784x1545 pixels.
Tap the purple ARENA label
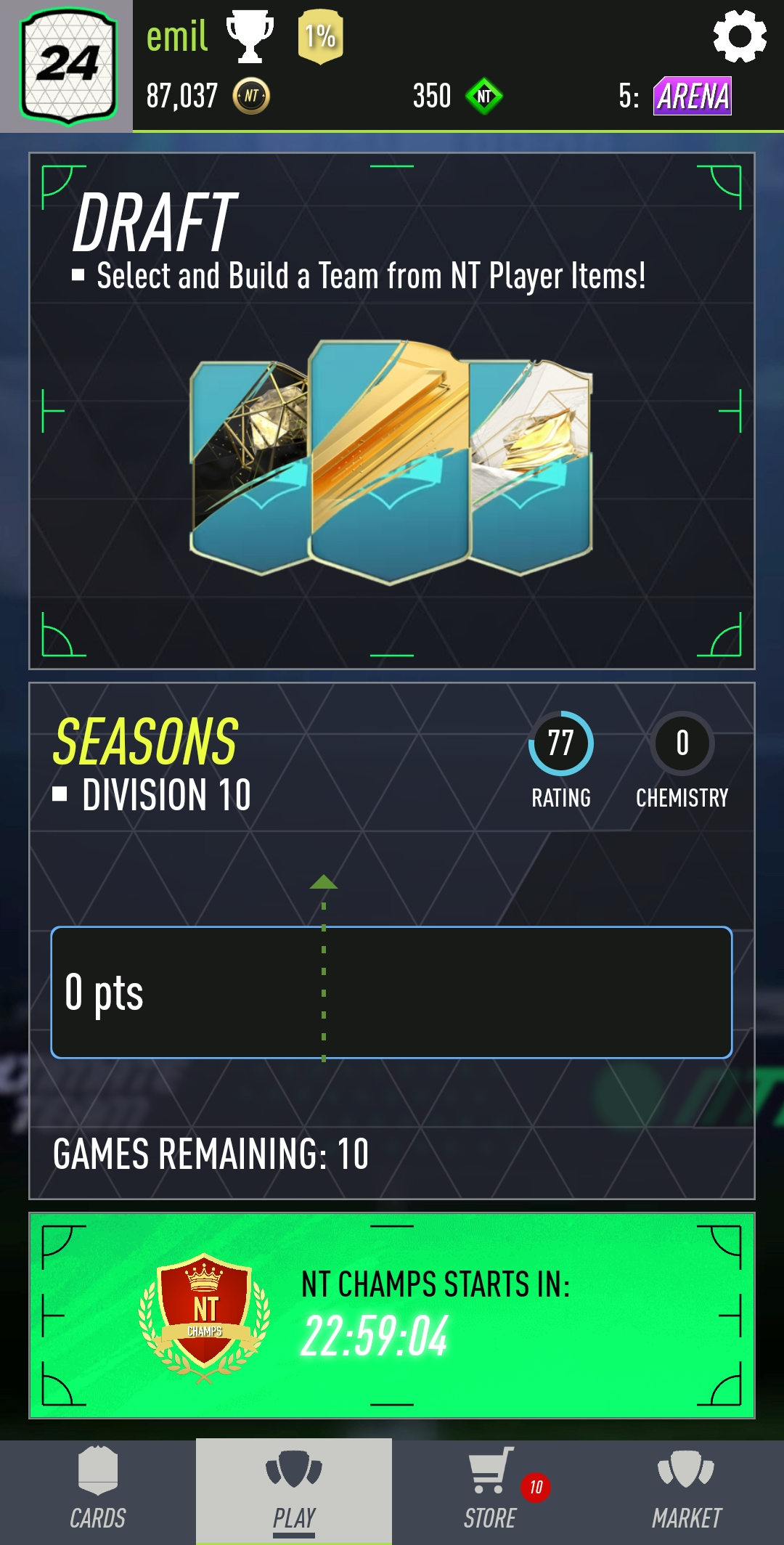693,96
